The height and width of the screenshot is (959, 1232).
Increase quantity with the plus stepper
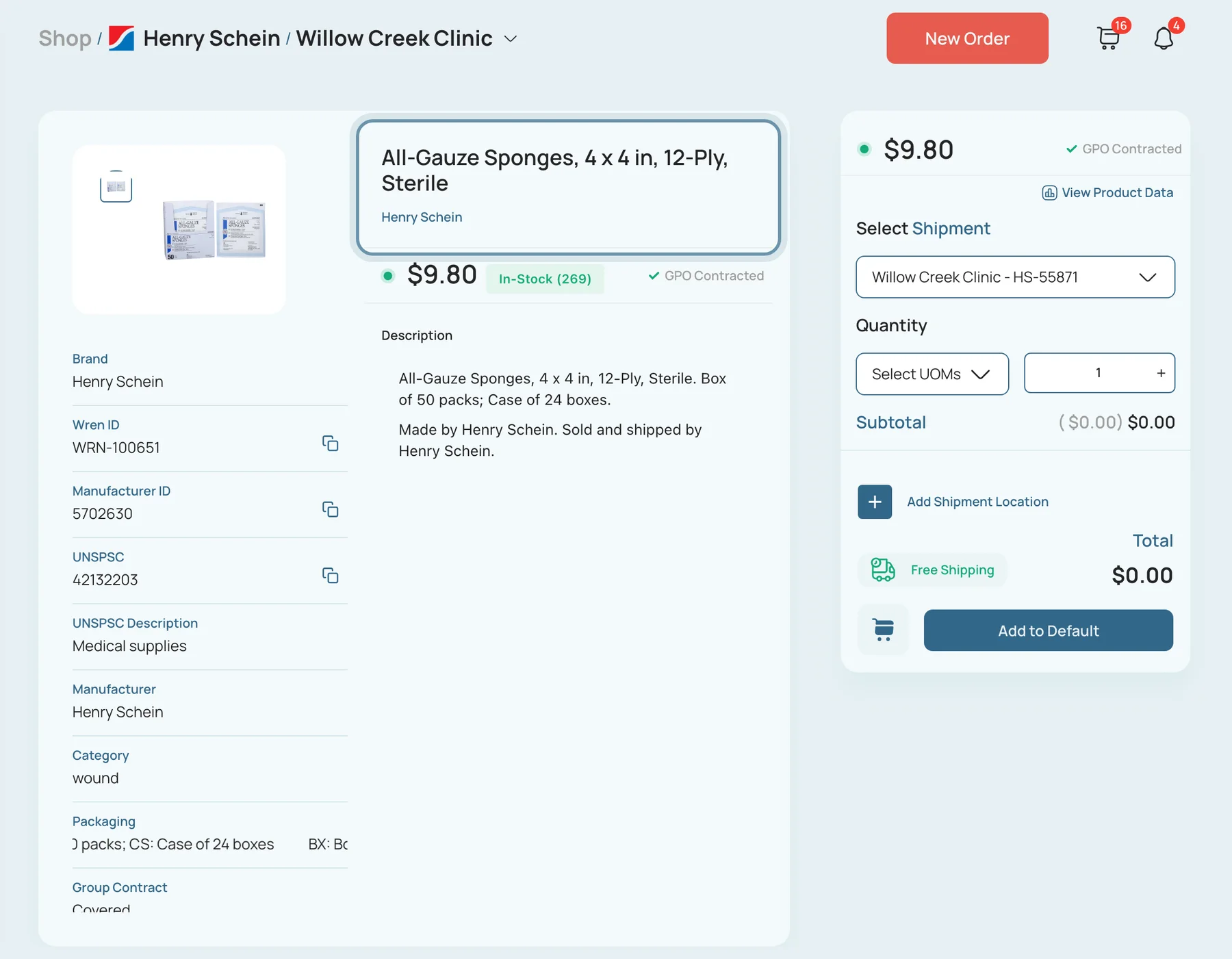(1161, 373)
